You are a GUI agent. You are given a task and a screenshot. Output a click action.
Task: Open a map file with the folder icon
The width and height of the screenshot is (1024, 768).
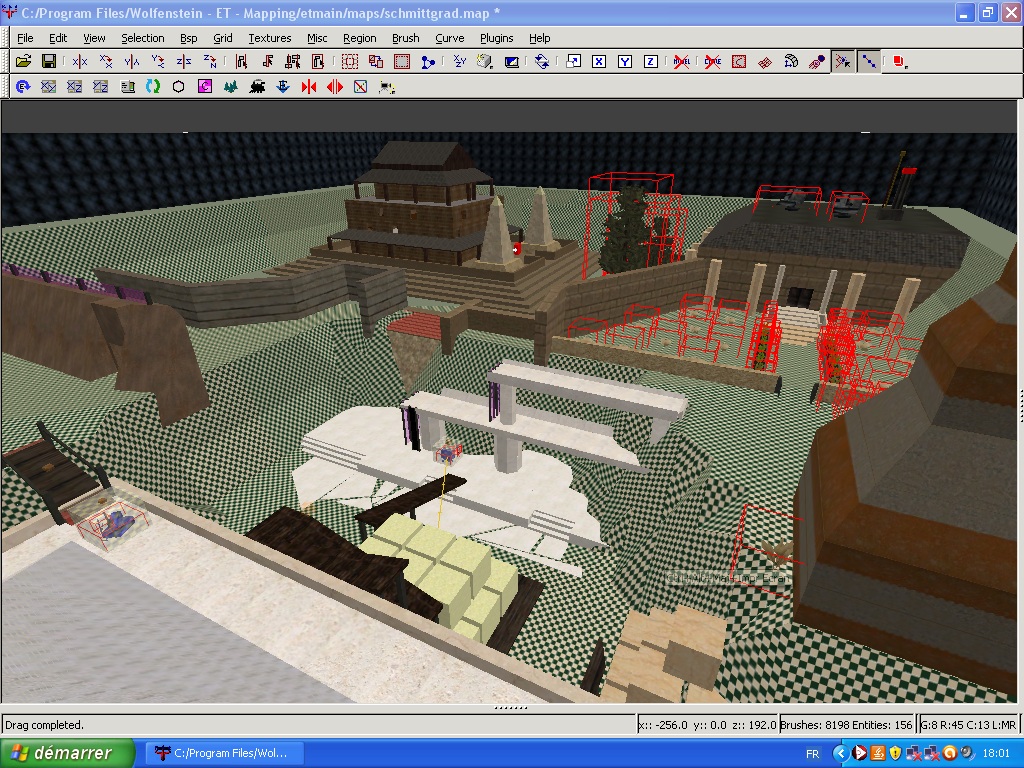24,61
